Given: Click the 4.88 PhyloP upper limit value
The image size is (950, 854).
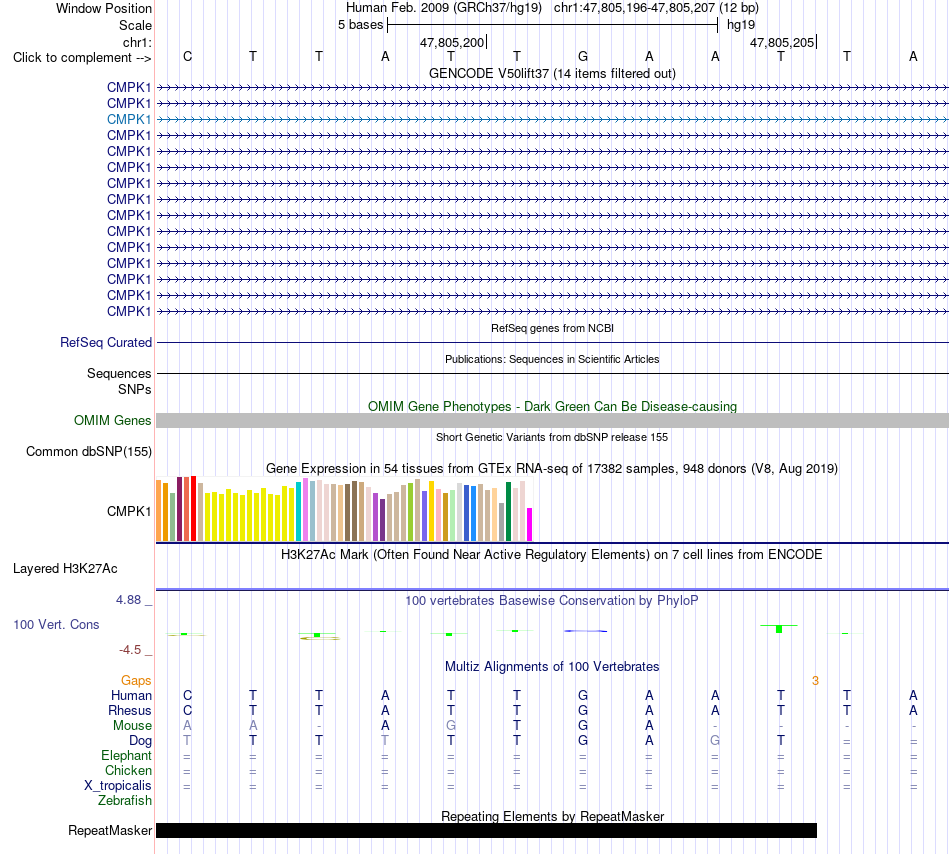Looking at the screenshot, I should 128,600.
